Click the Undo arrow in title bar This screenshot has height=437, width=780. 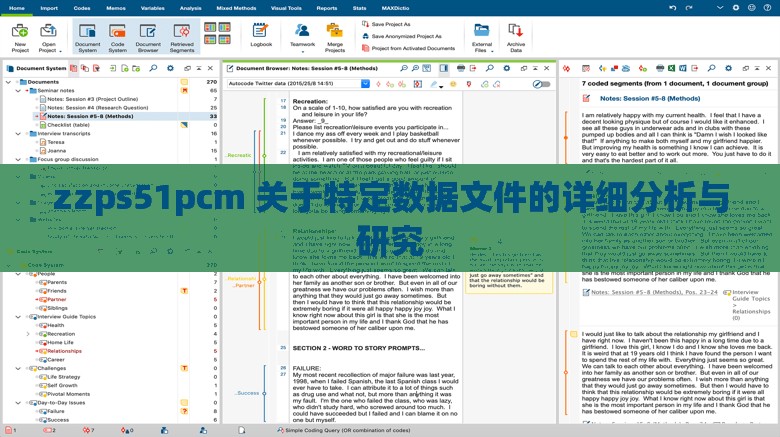pyautogui.click(x=673, y=8)
